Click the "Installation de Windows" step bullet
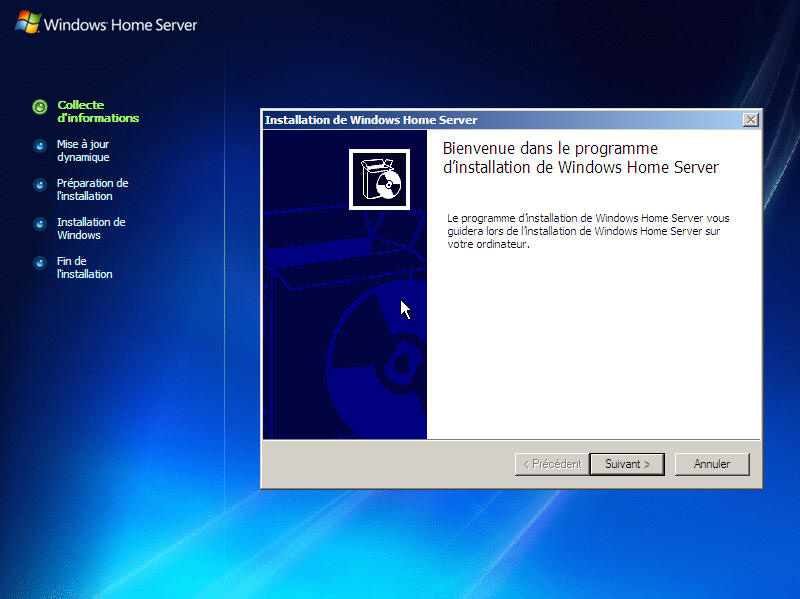The width and height of the screenshot is (800, 599). click(40, 223)
